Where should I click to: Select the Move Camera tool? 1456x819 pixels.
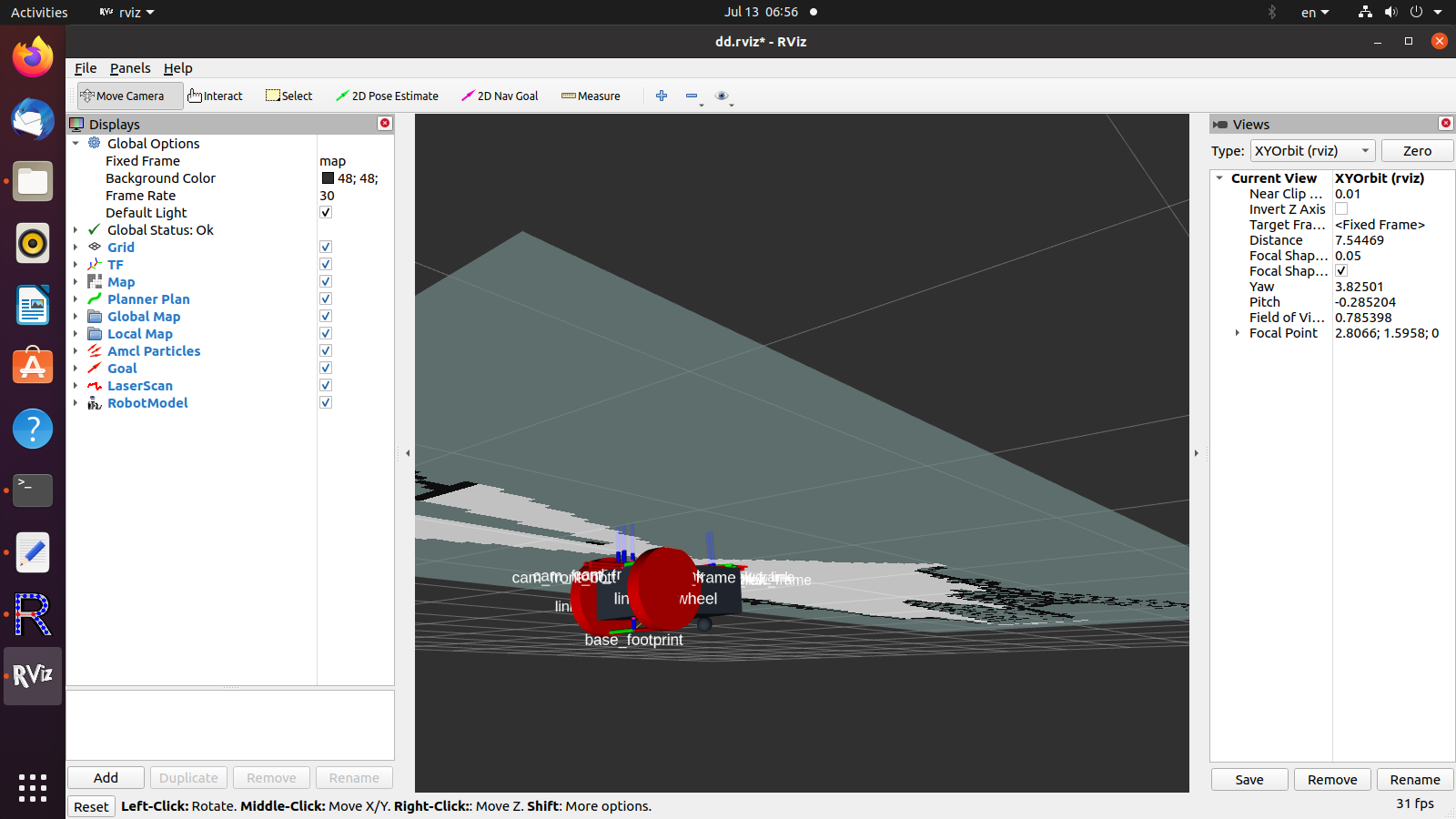[123, 96]
